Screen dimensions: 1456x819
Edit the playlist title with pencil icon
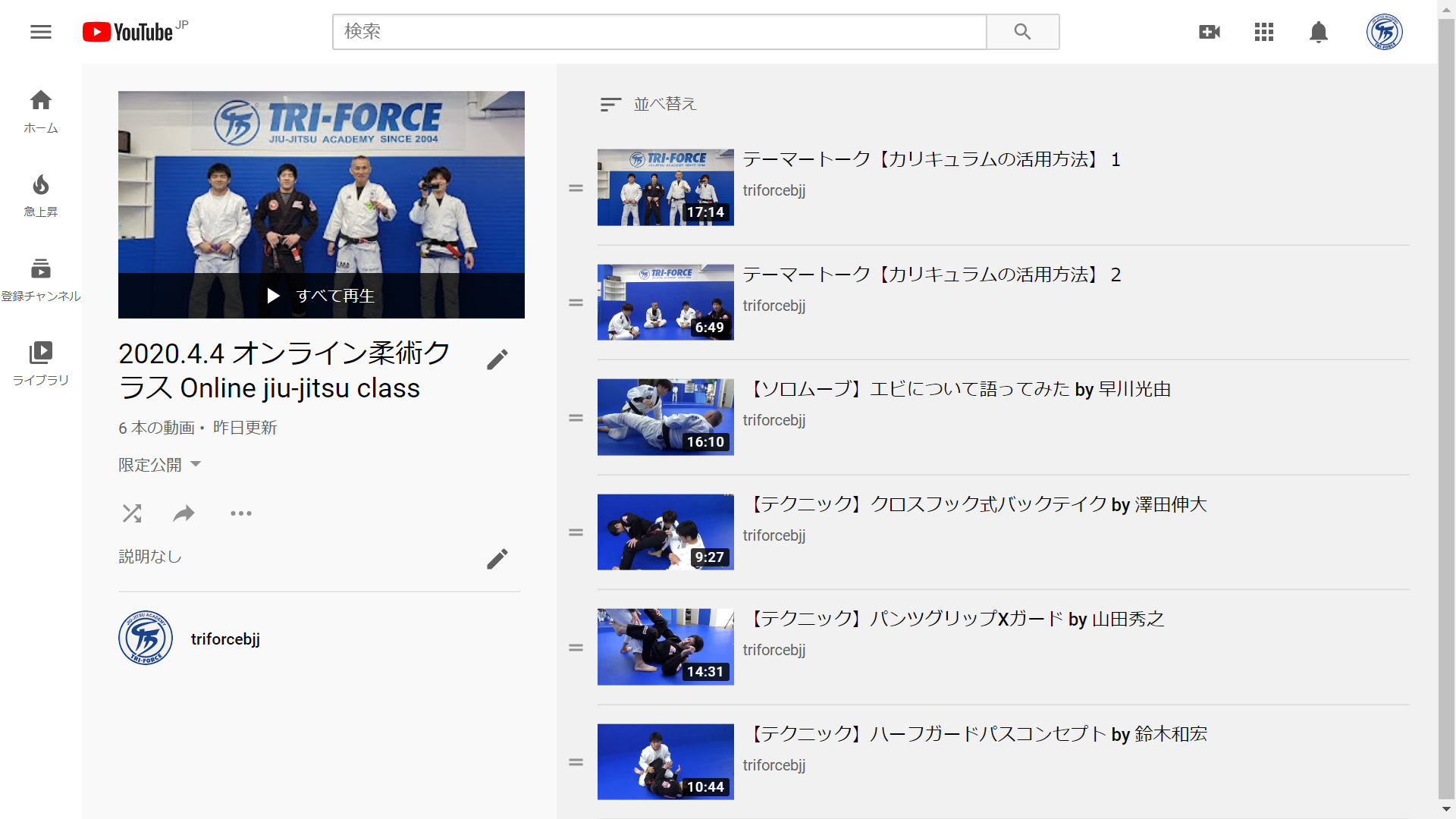[497, 359]
